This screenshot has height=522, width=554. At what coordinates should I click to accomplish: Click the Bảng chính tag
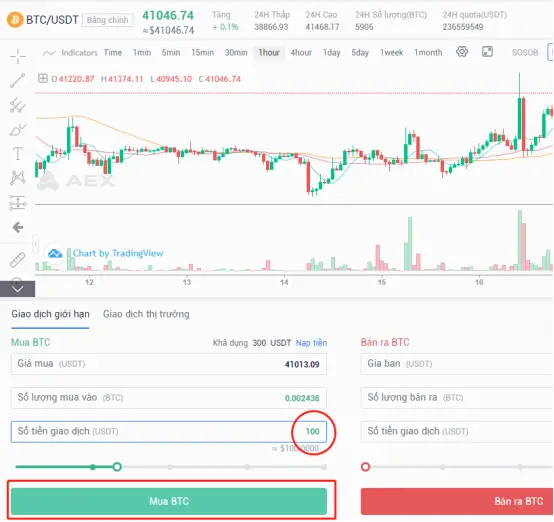(x=107, y=20)
